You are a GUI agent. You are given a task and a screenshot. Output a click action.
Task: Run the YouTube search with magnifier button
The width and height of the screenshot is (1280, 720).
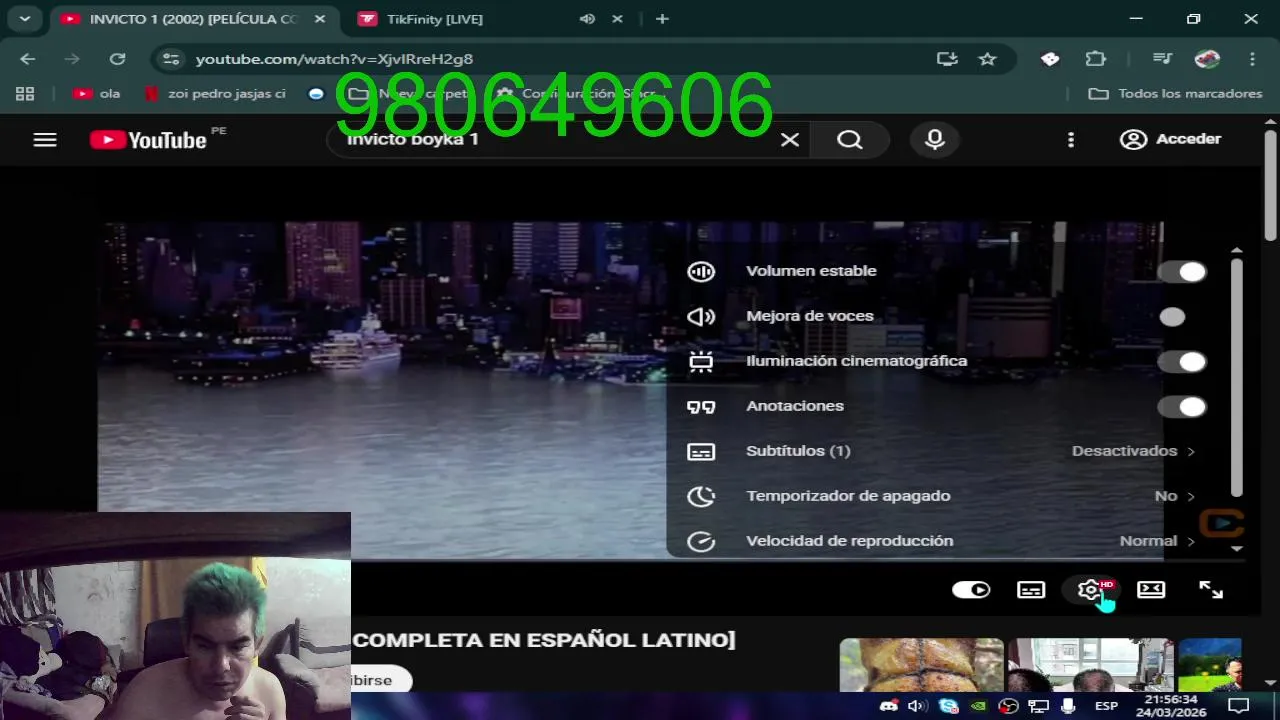(850, 140)
